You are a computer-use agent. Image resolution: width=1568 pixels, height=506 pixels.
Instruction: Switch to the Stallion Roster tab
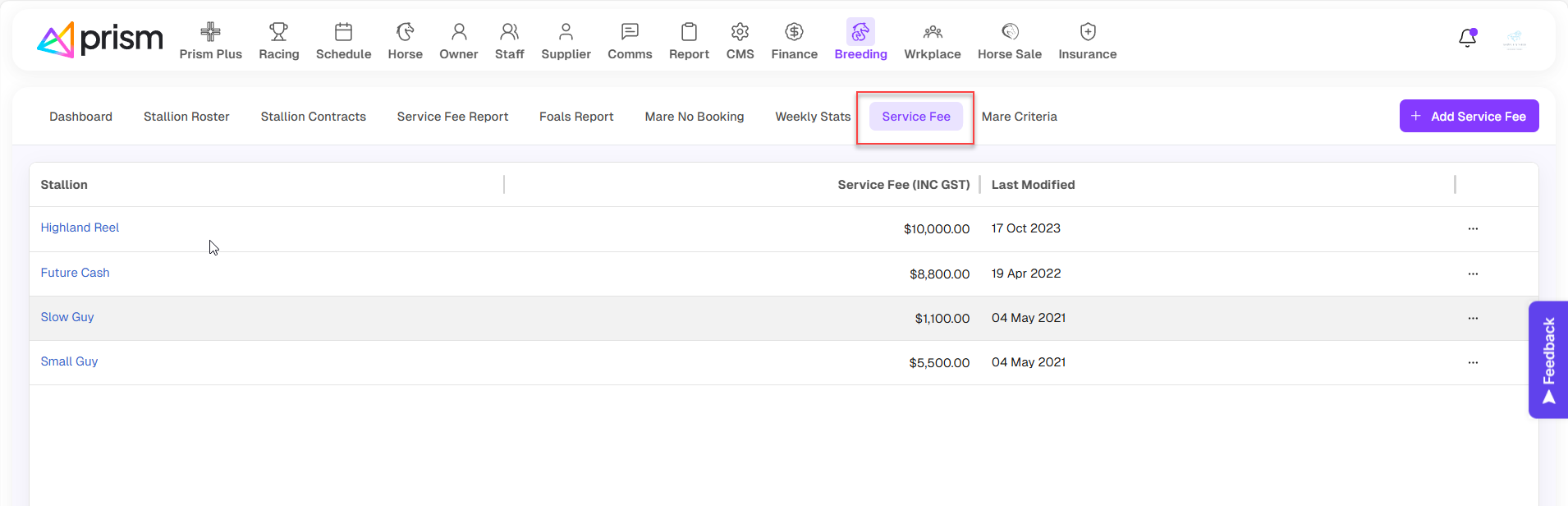[x=186, y=117]
